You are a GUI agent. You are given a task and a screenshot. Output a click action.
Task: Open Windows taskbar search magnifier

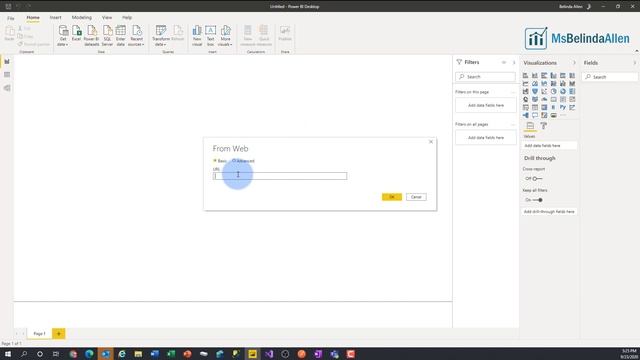pyautogui.click(x=24, y=354)
